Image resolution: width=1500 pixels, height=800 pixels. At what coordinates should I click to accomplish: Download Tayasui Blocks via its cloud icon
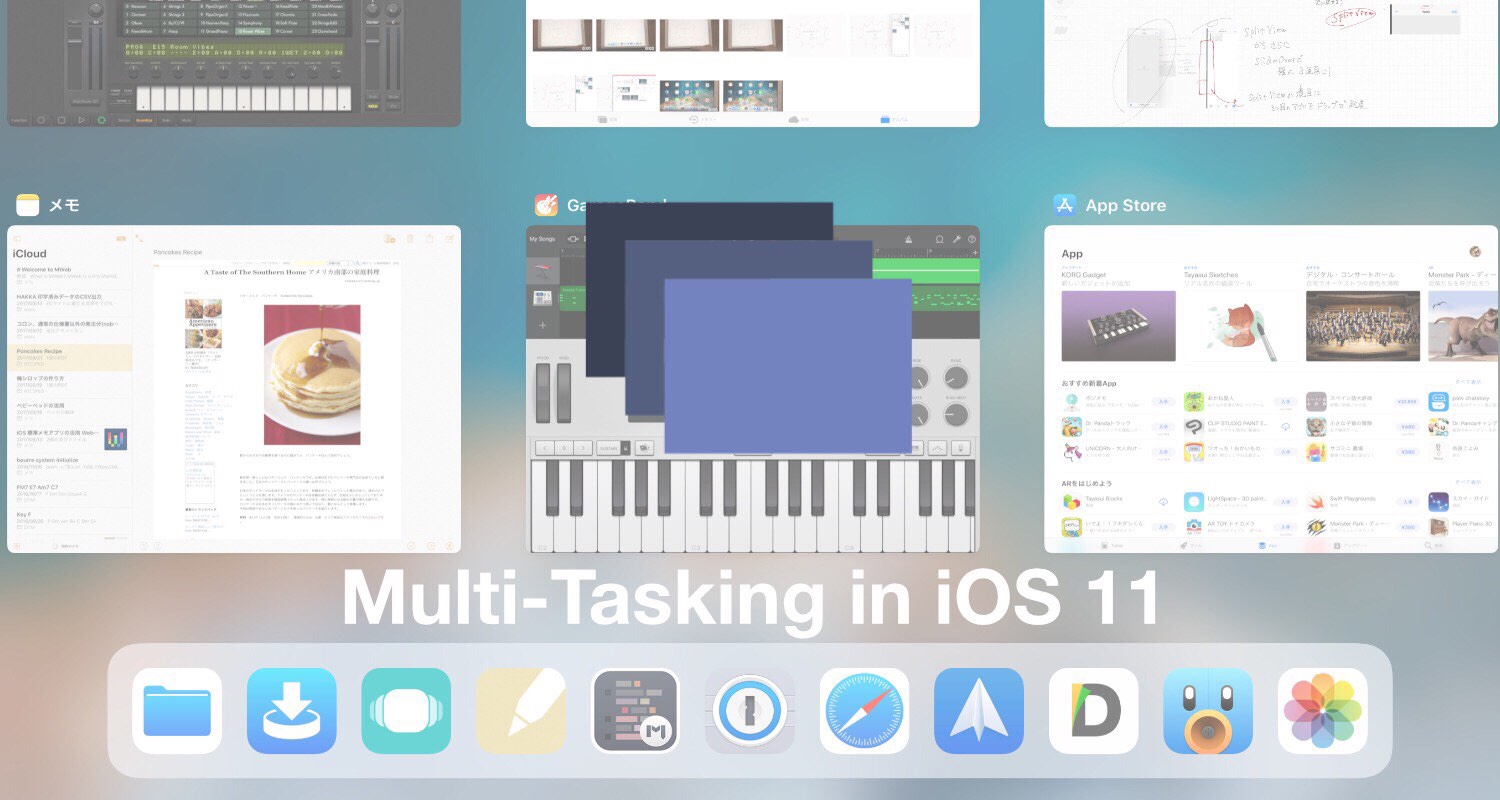[x=1163, y=502]
